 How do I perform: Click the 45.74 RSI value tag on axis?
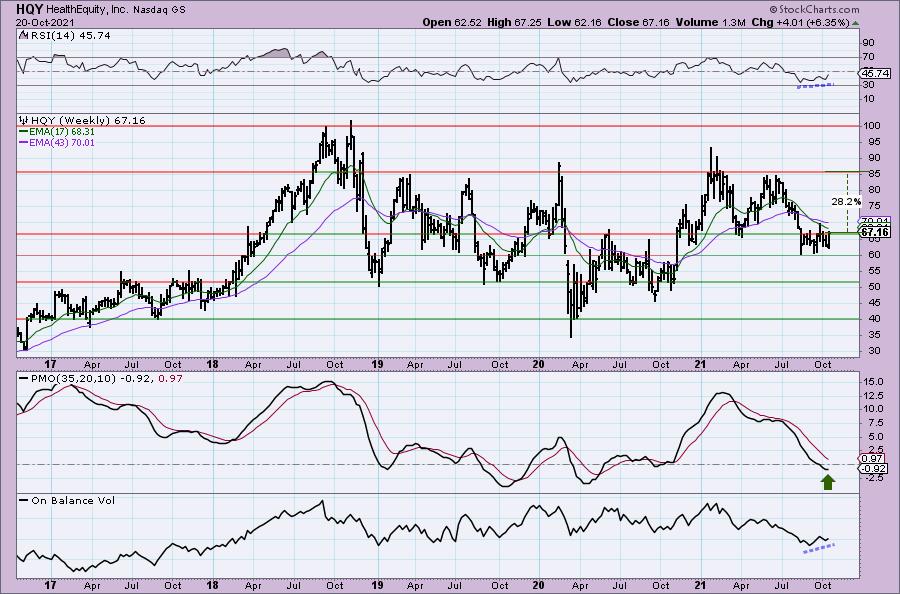pyautogui.click(x=876, y=73)
